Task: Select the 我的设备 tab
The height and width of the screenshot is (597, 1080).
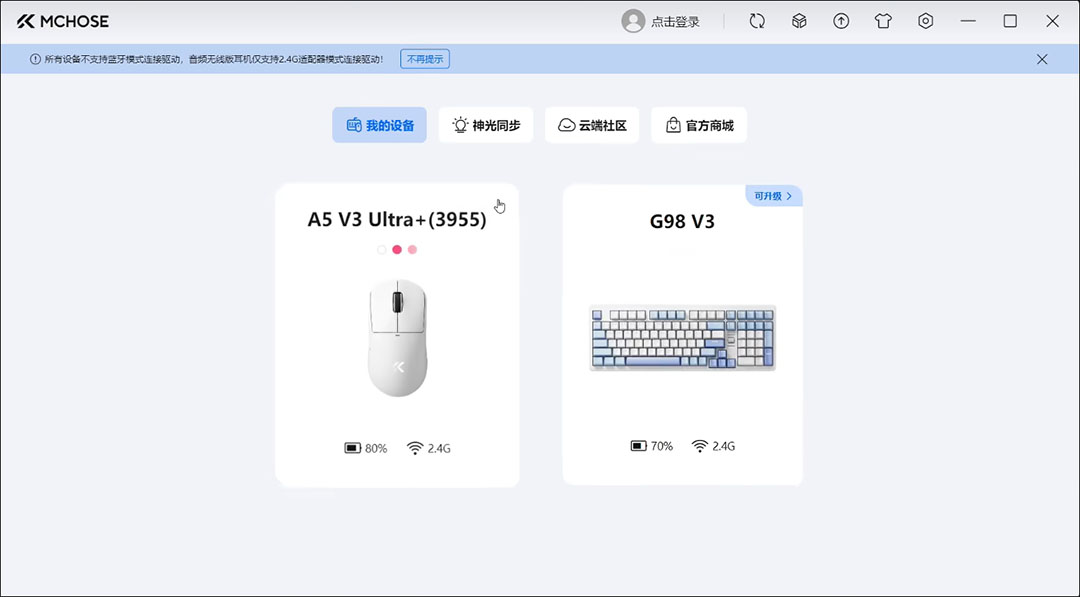Action: pyautogui.click(x=380, y=125)
